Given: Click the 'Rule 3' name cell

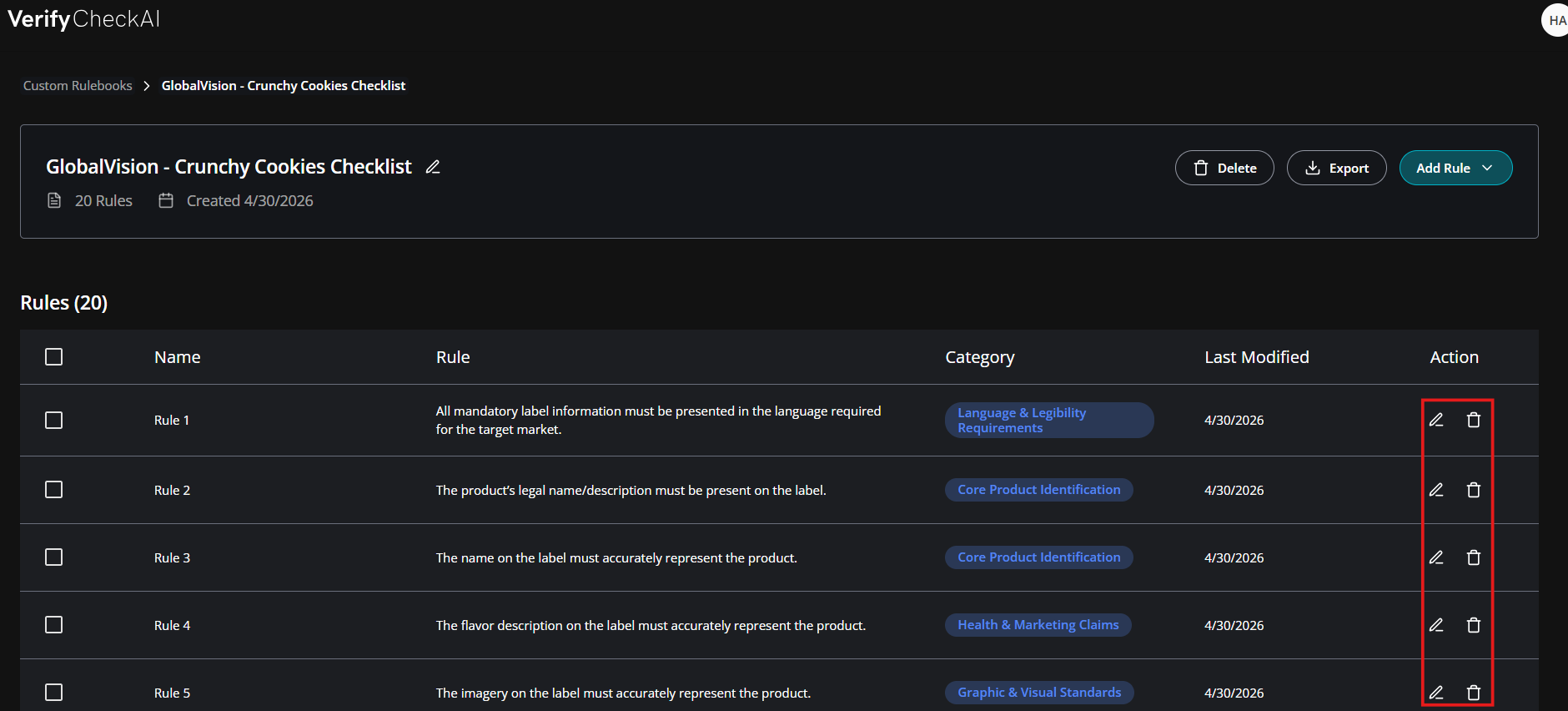Looking at the screenshot, I should click(173, 558).
